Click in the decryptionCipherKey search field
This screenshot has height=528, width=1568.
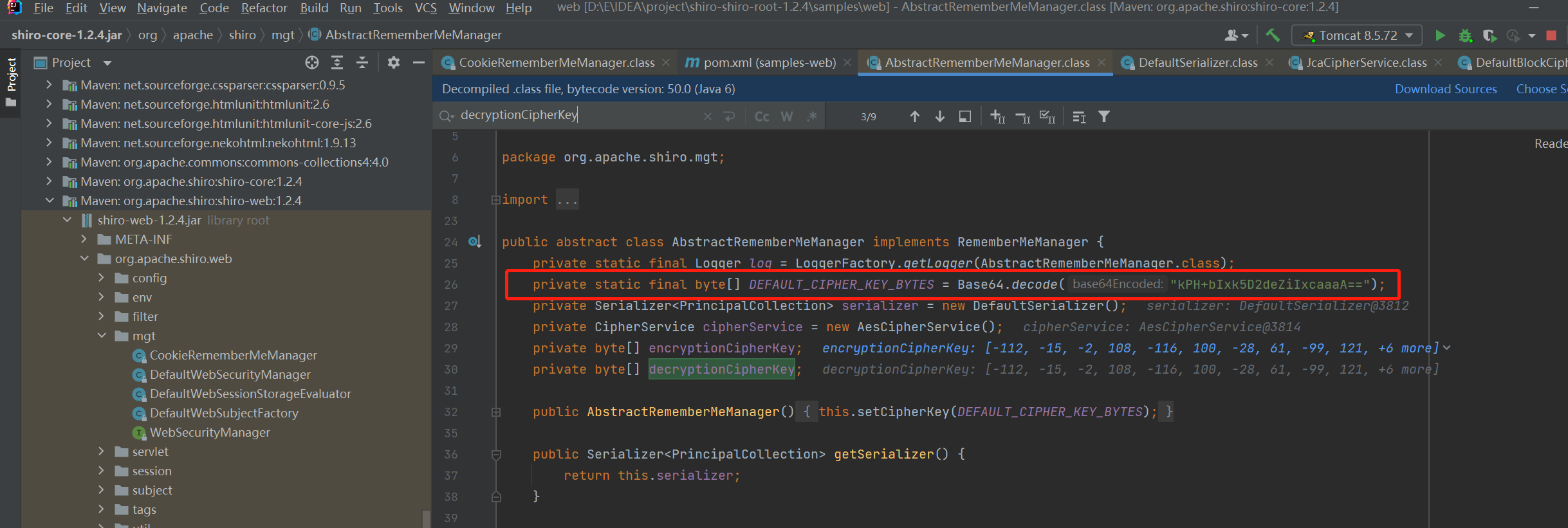[578, 115]
